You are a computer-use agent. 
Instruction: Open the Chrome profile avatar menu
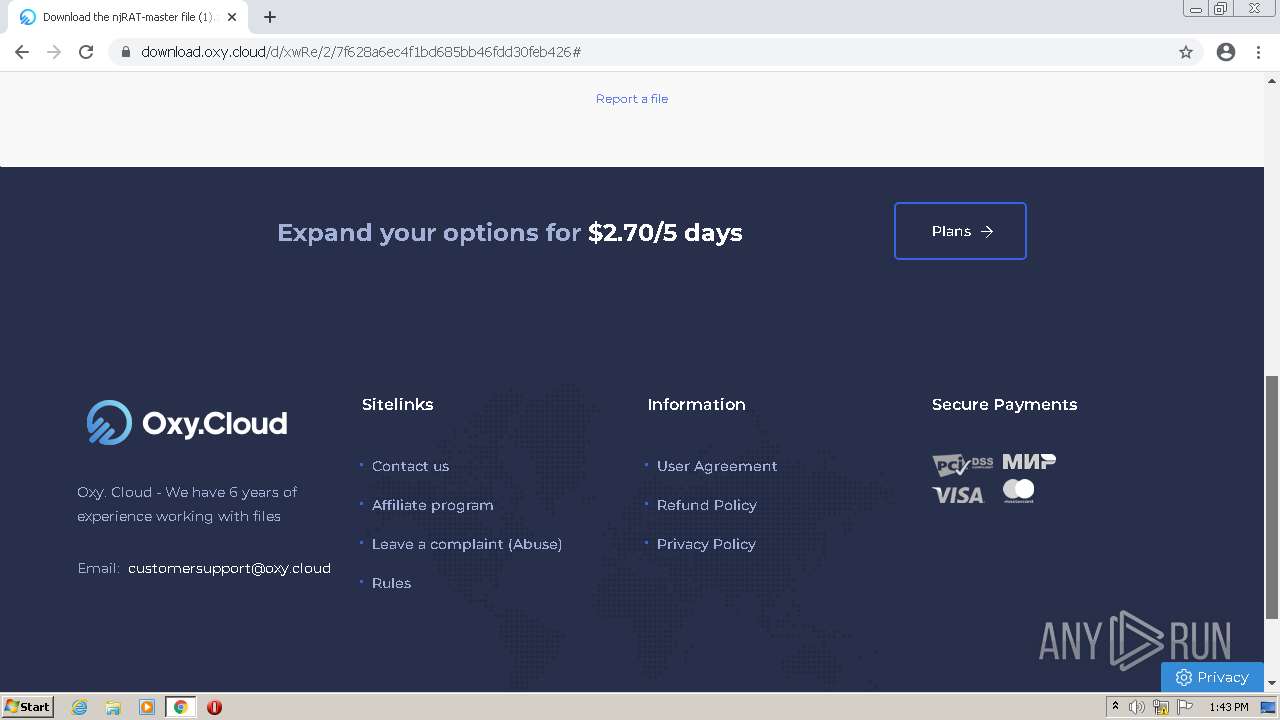tap(1226, 52)
